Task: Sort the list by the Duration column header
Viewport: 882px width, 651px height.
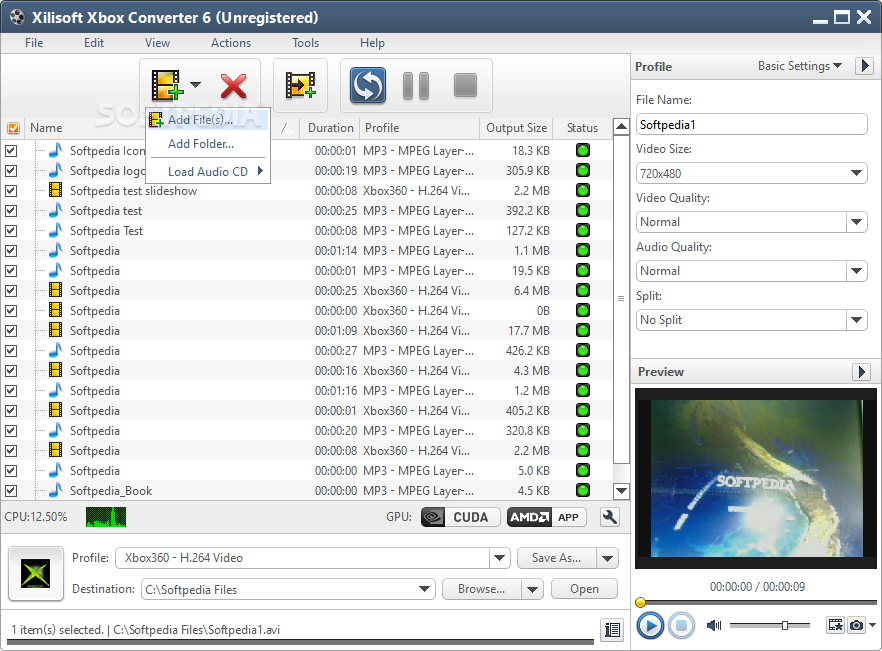Action: point(330,128)
